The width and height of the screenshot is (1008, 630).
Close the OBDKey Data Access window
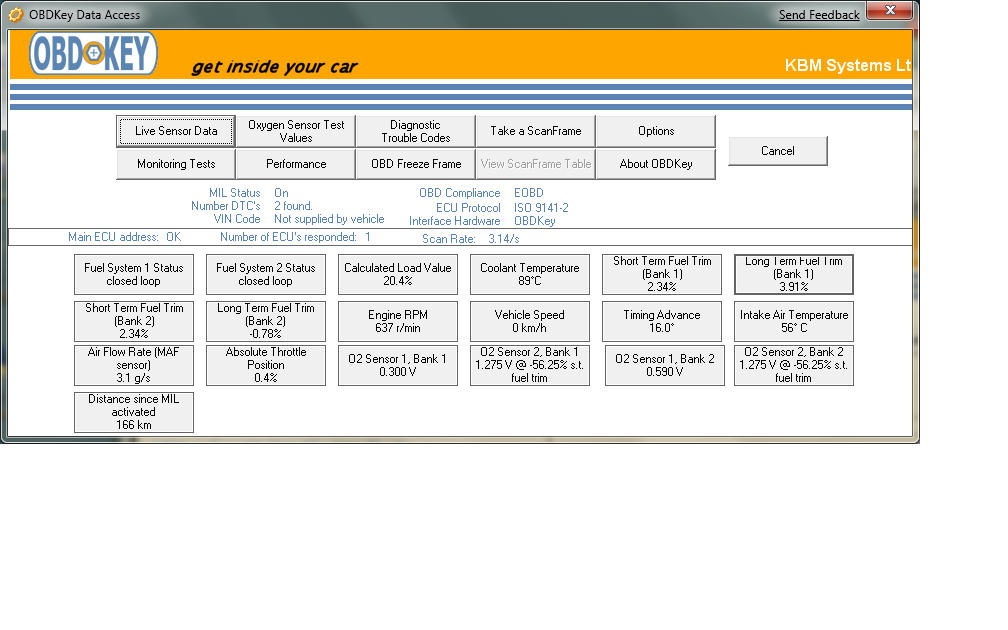click(887, 11)
